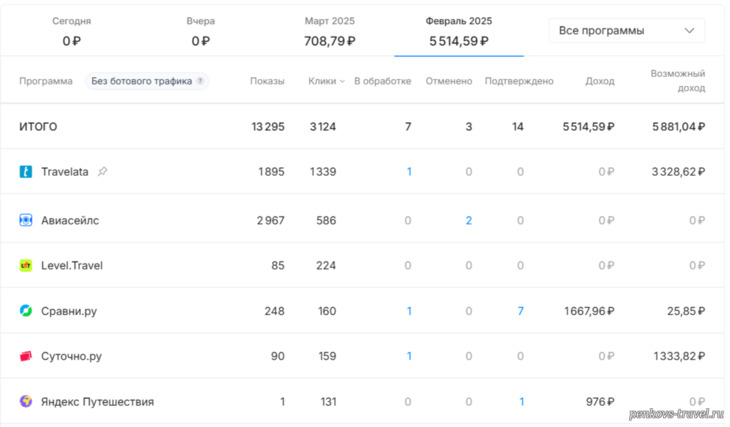Open Сравни.ру confirmed count link 7

pos(520,311)
